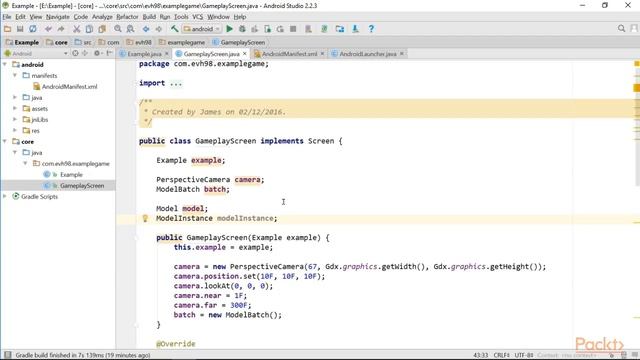
Task: Click the Cut scissors icon
Action: pos(76,29)
